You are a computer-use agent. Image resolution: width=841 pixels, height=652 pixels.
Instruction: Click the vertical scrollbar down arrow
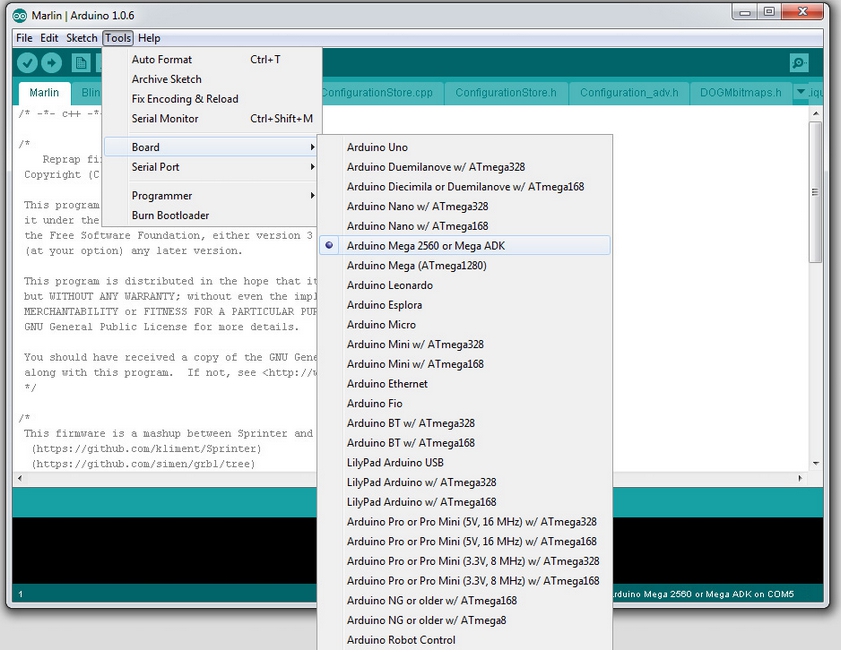(815, 463)
